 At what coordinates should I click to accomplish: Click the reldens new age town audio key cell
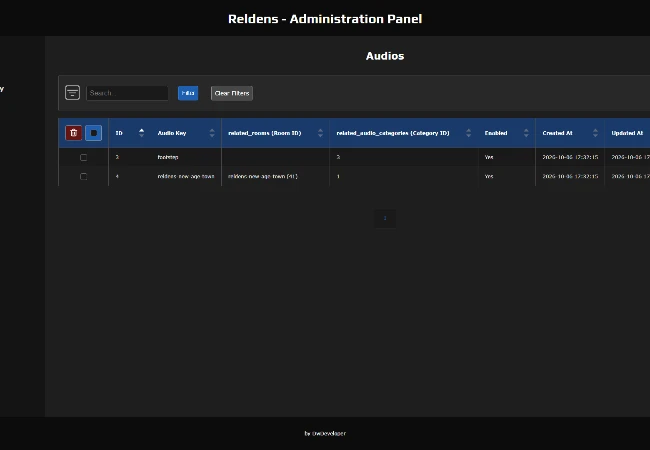186,176
